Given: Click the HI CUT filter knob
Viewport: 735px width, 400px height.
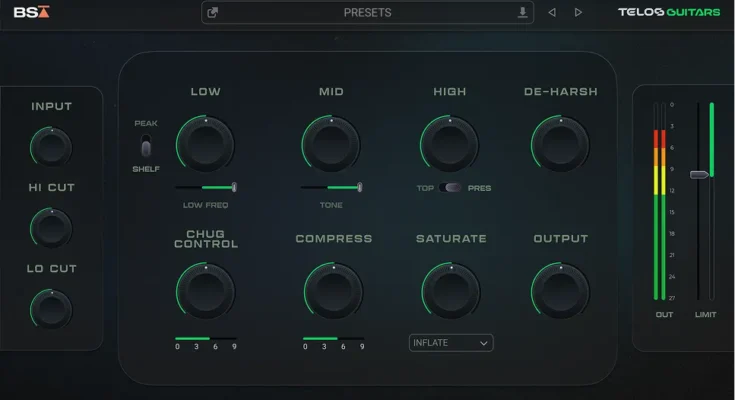Looking at the screenshot, I should (51, 228).
